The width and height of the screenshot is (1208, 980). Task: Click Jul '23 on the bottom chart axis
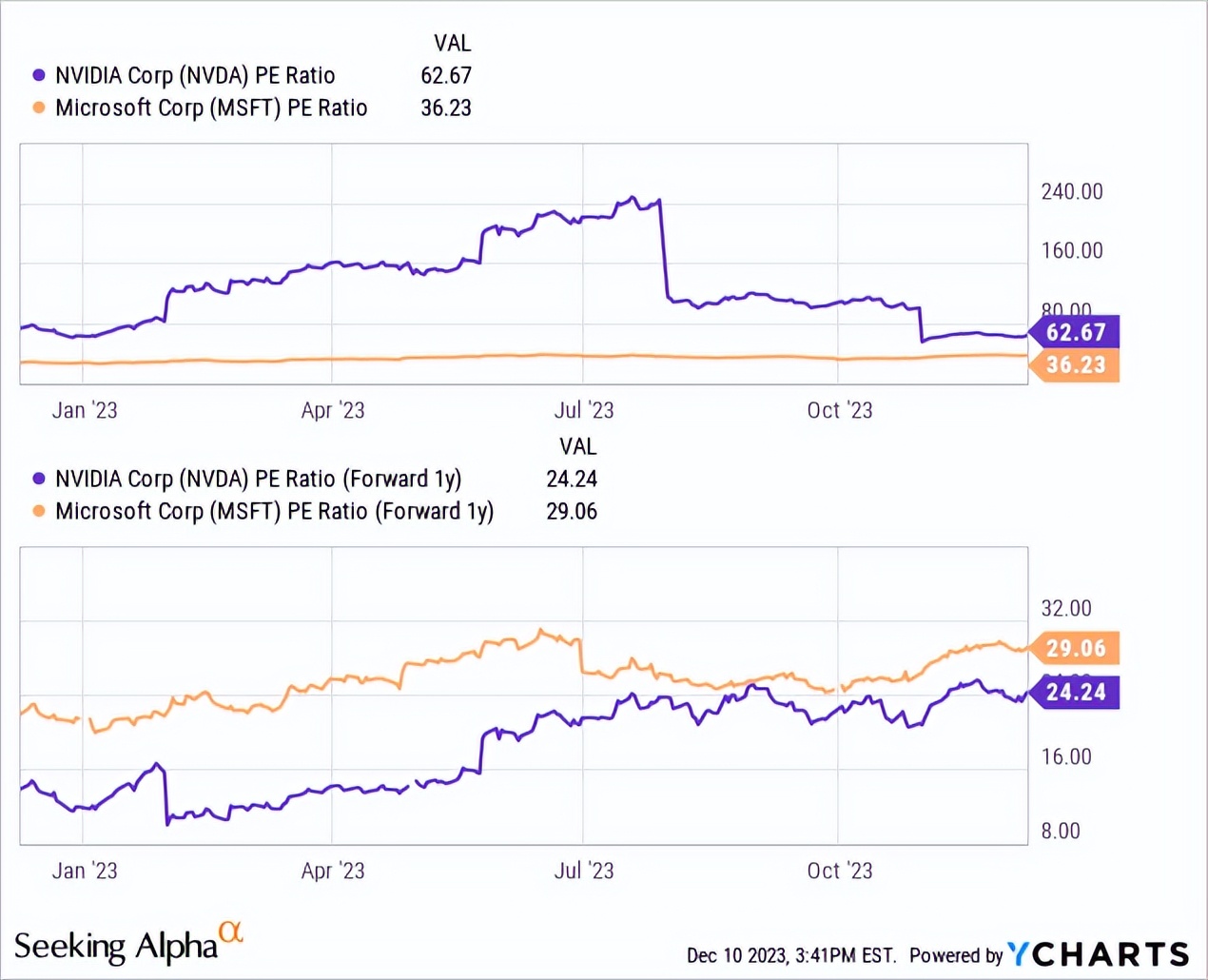584,871
